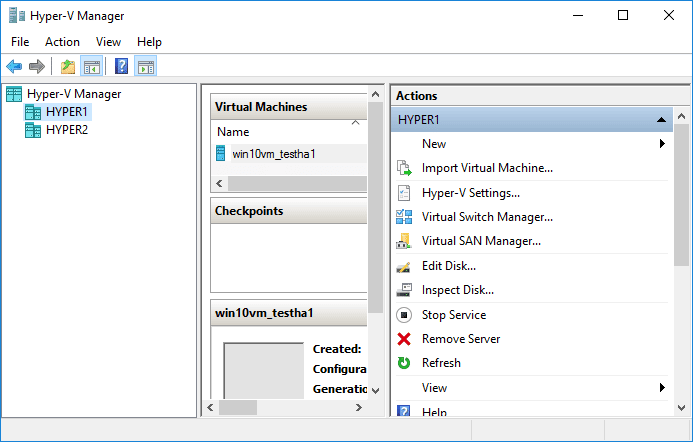This screenshot has height=442, width=693.
Task: Toggle the Show/Hide Action Pane toolbar icon
Action: [145, 67]
